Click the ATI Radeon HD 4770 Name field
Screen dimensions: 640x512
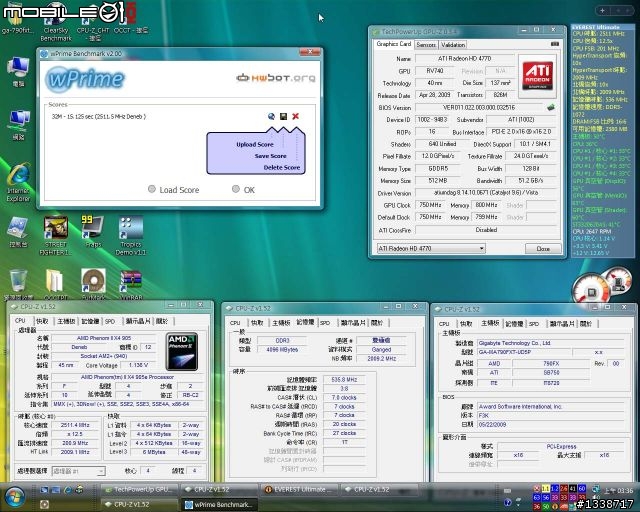coord(464,58)
